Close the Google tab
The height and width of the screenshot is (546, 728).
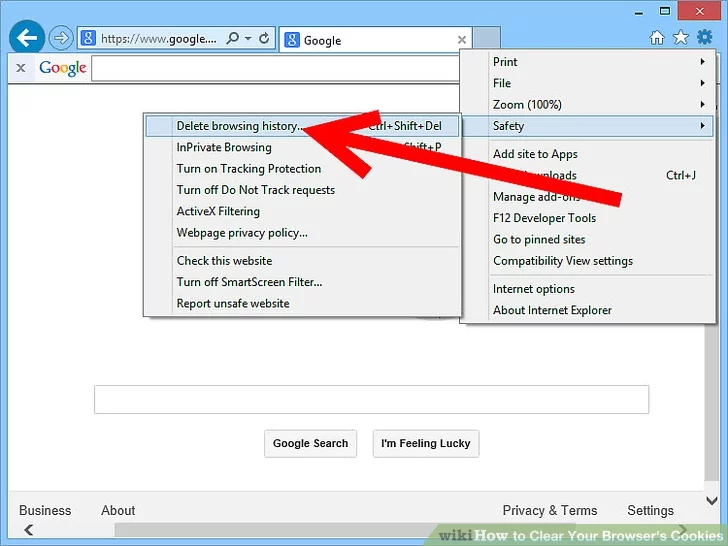click(x=462, y=40)
